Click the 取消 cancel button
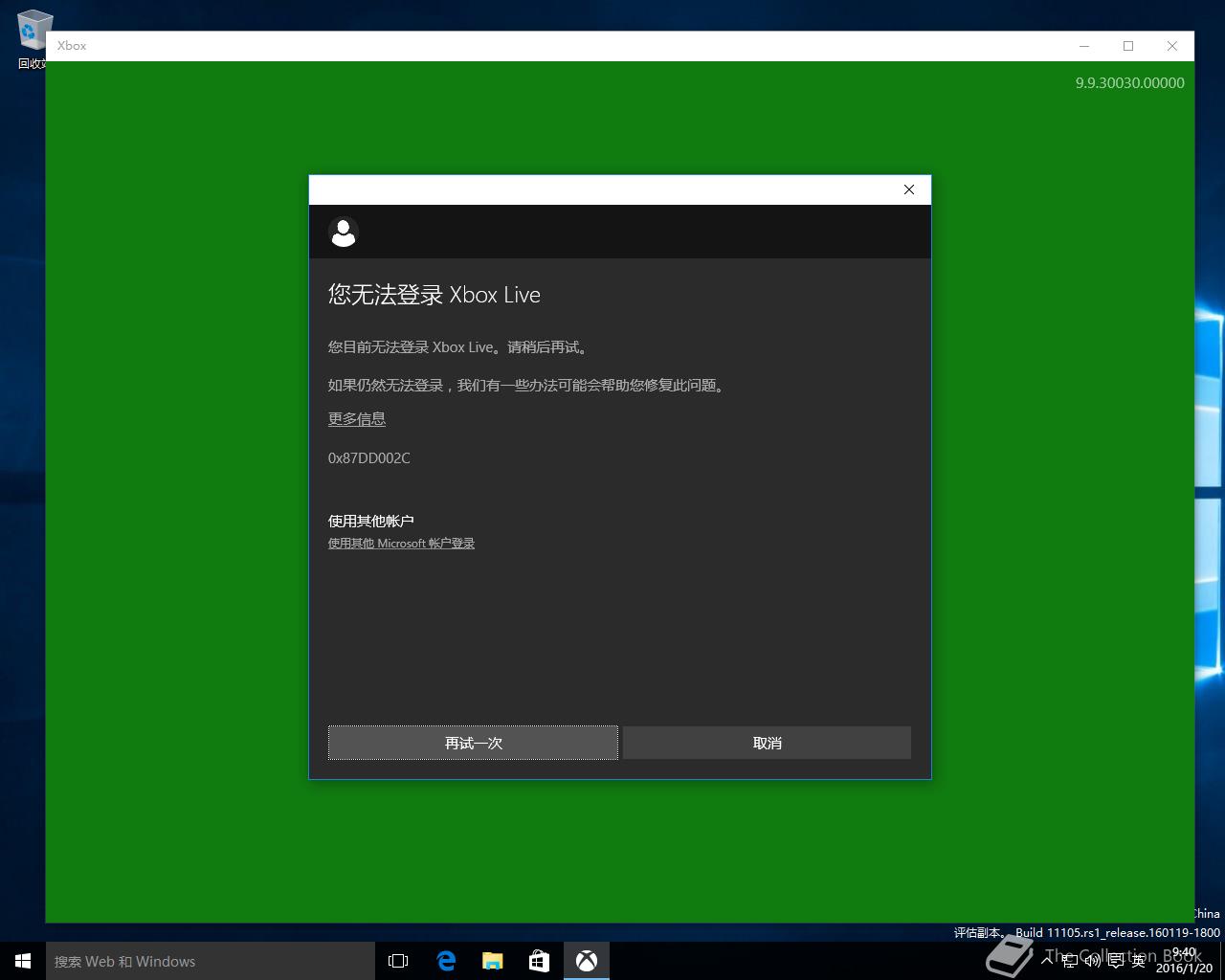 [767, 743]
